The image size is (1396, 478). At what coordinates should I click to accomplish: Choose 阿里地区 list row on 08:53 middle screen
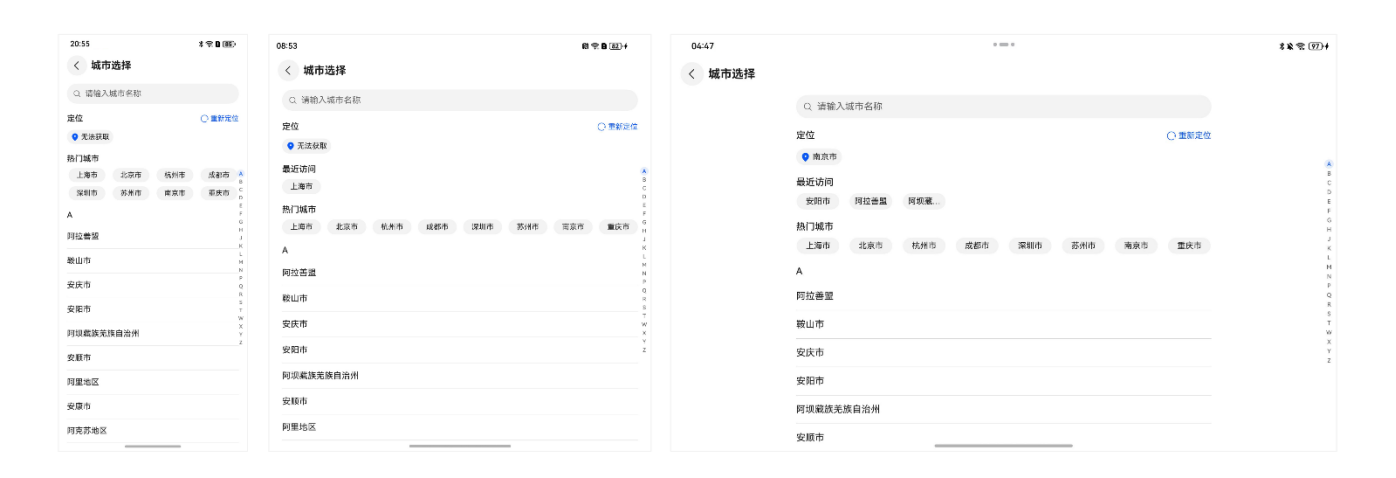click(460, 427)
